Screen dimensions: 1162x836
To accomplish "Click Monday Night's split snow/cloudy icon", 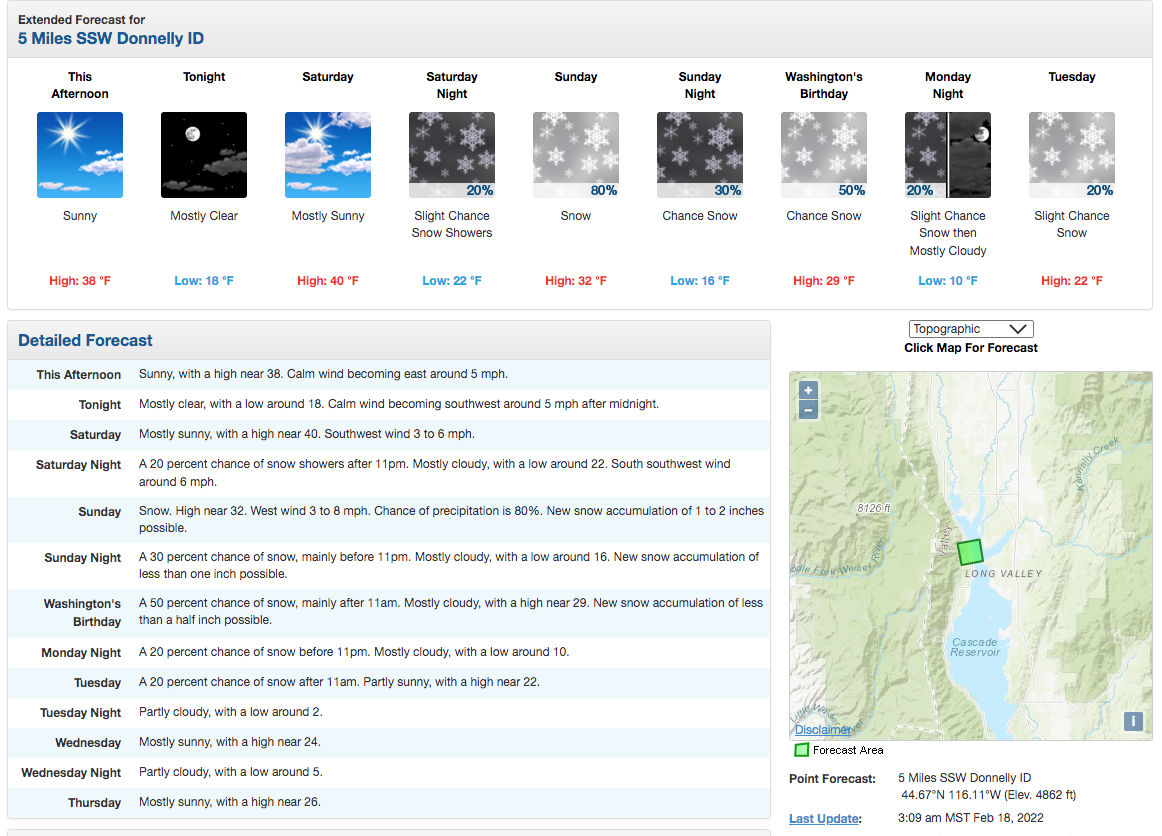I will click(948, 155).
